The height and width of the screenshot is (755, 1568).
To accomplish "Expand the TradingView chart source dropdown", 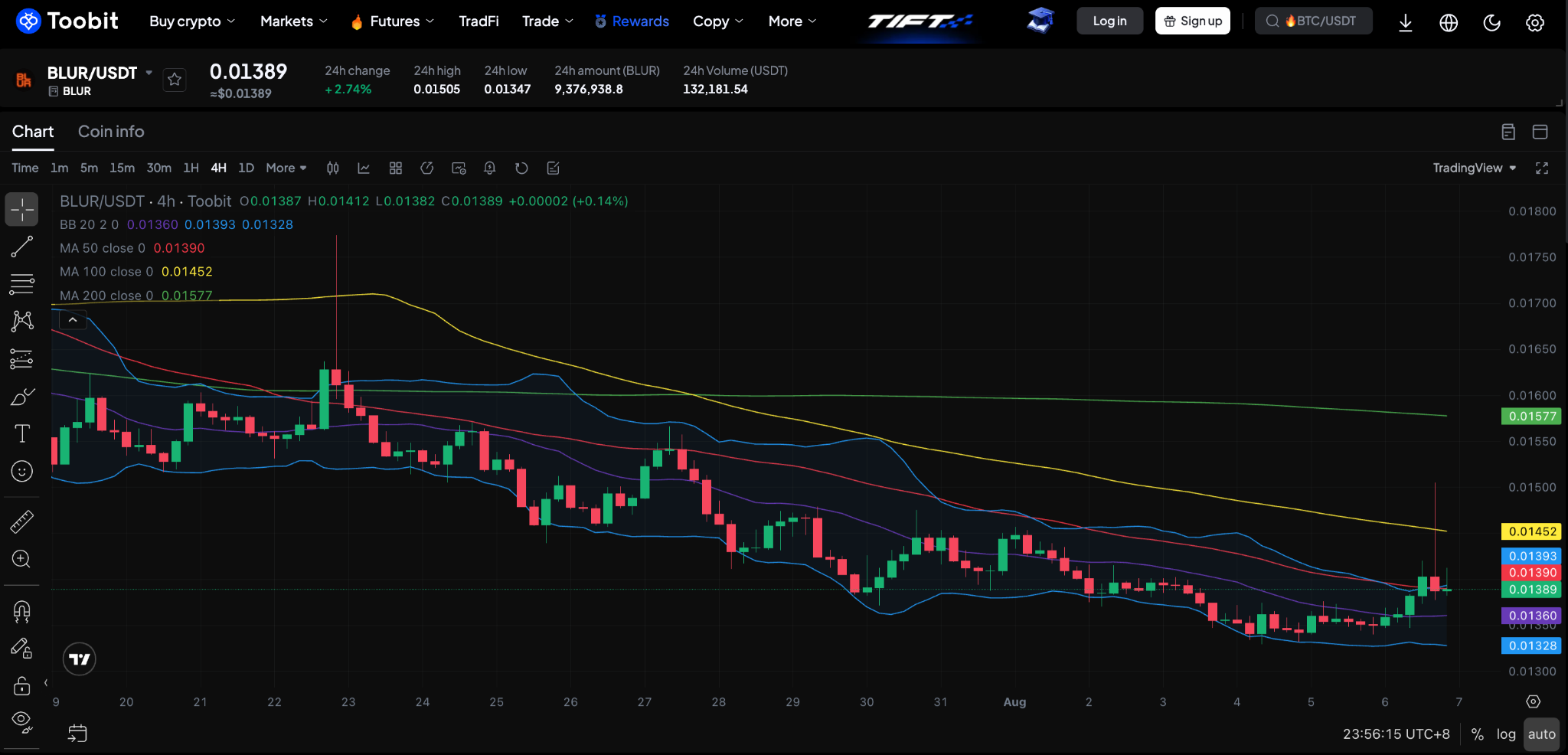I will [1475, 168].
